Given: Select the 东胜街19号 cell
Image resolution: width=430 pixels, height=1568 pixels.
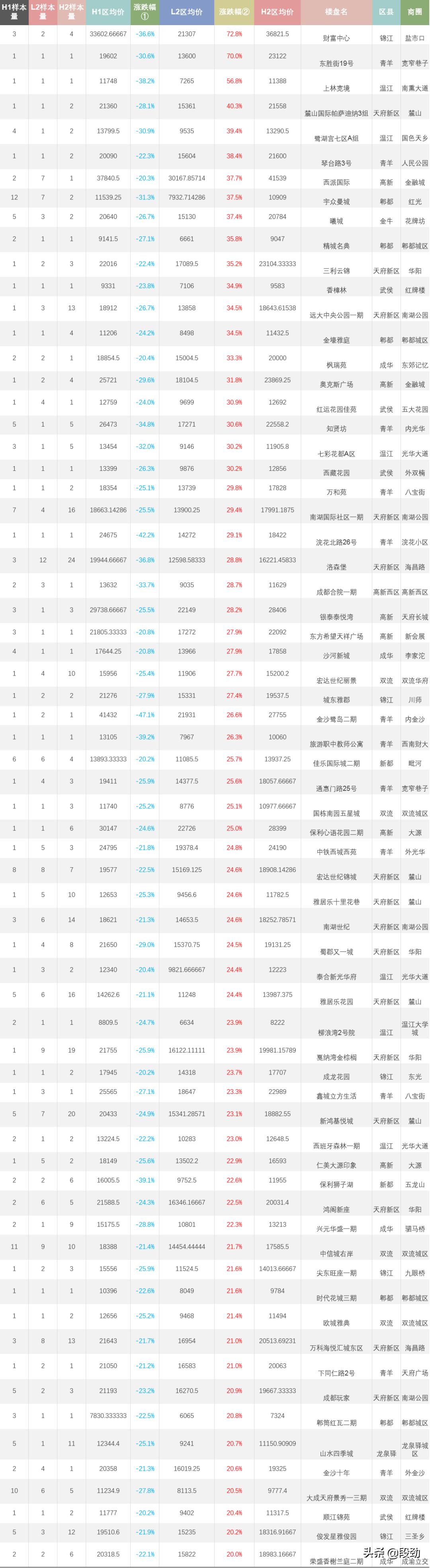Looking at the screenshot, I should click(x=336, y=63).
